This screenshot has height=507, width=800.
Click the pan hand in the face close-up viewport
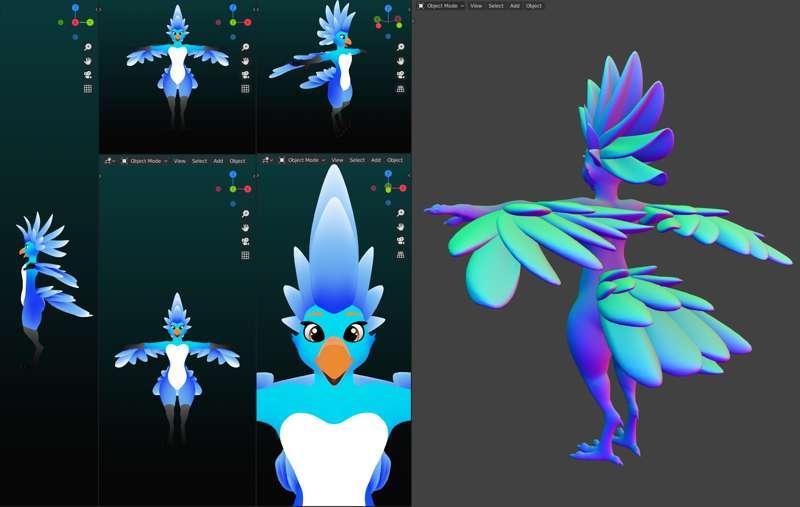(x=401, y=226)
